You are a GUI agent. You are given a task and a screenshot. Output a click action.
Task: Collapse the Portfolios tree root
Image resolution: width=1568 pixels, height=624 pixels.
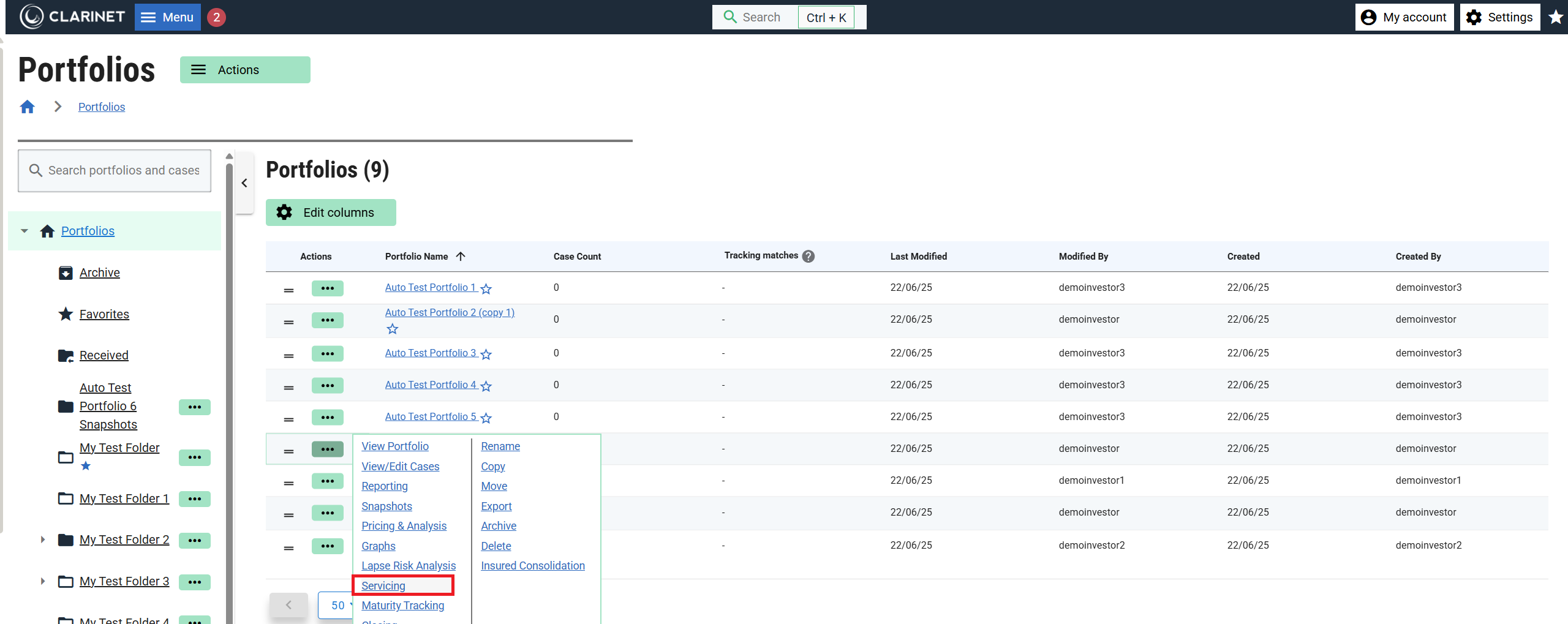[x=24, y=231]
